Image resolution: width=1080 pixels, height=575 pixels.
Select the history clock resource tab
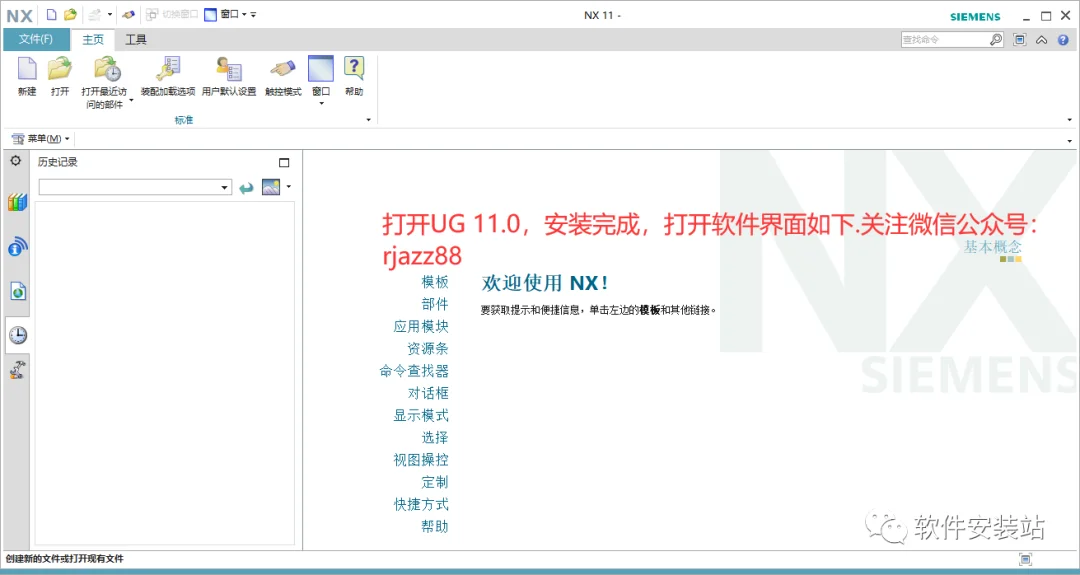pyautogui.click(x=18, y=335)
